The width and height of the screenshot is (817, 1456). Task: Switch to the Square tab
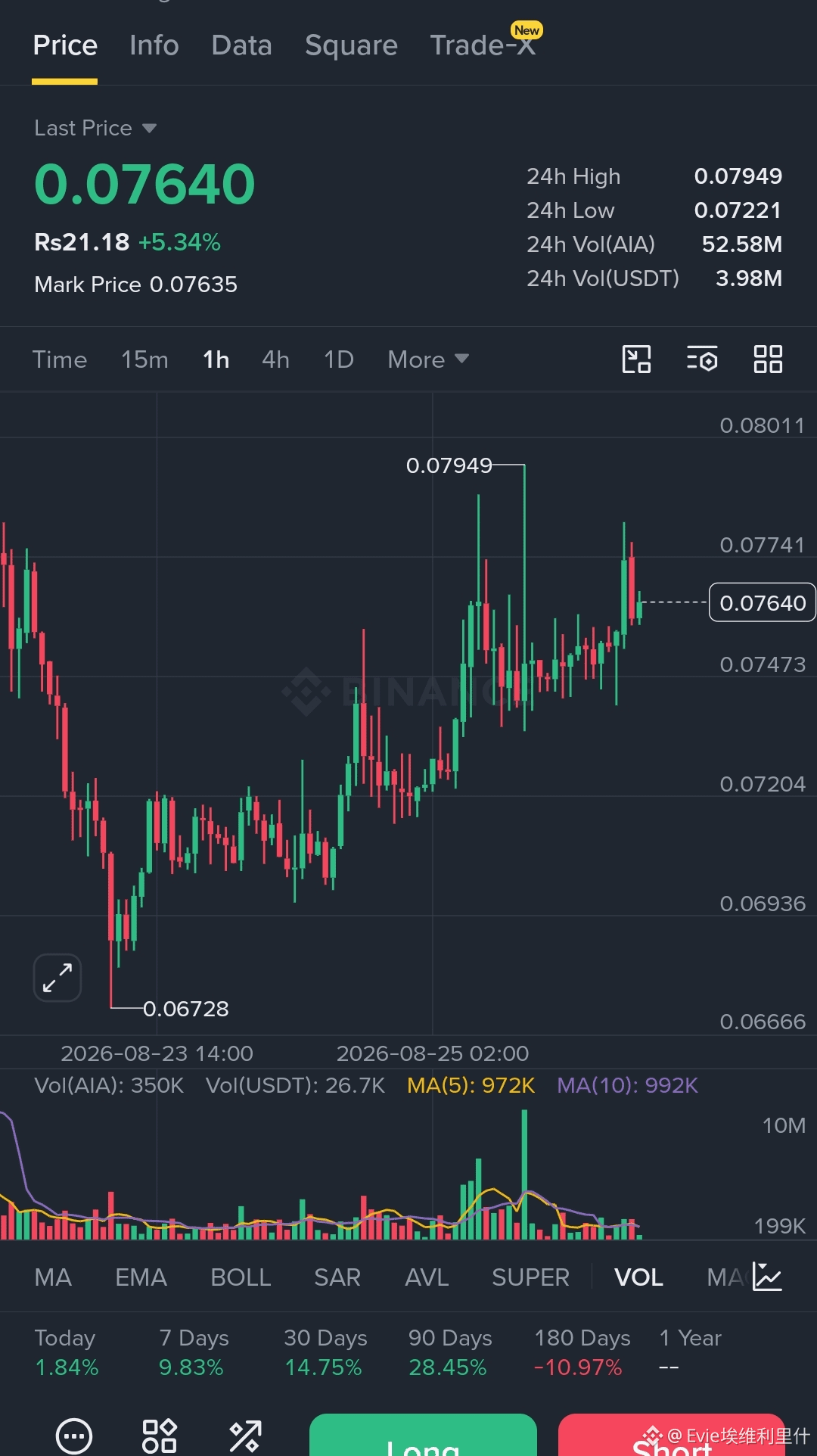[351, 45]
